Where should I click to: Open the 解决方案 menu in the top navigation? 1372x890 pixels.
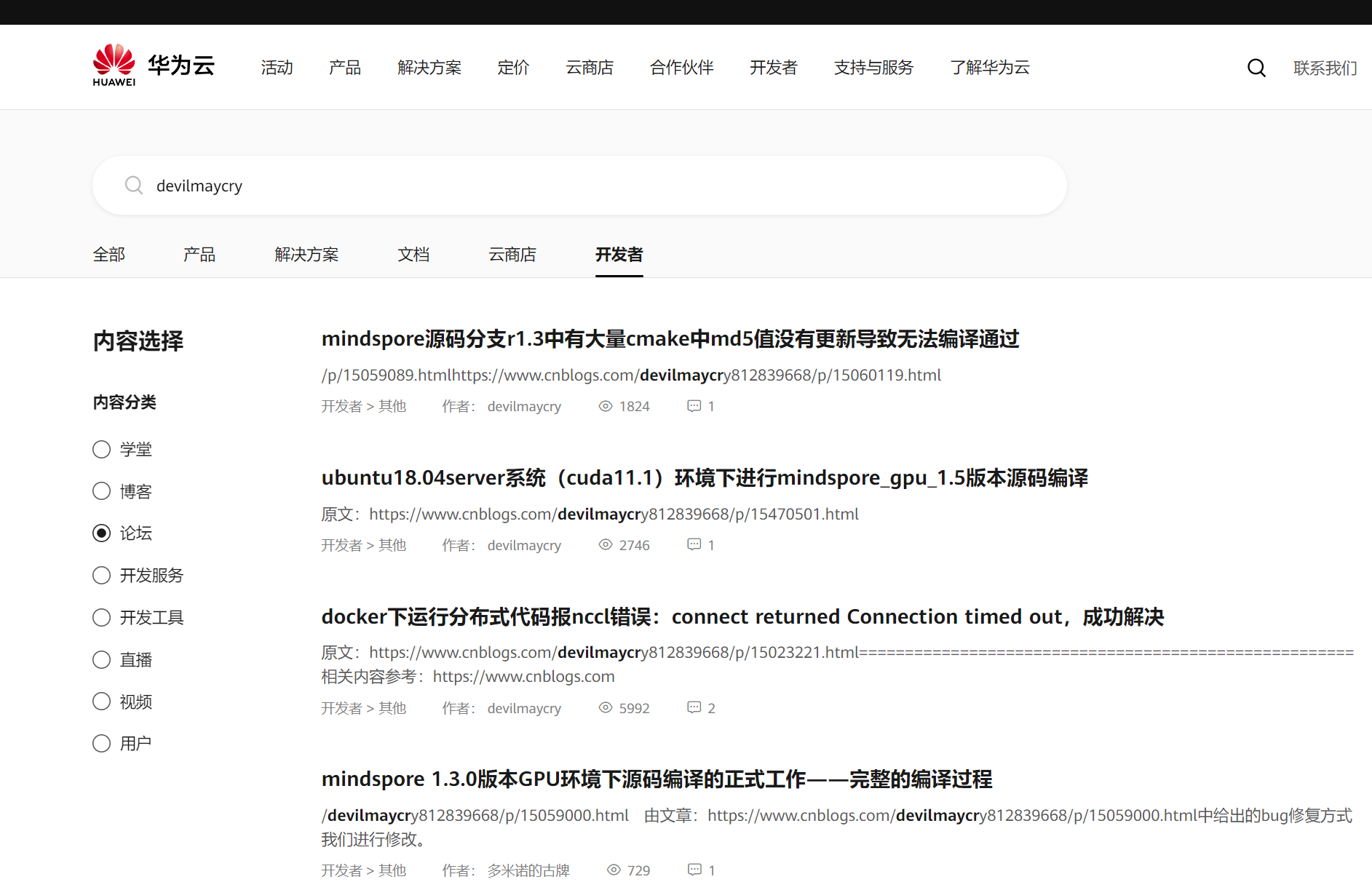click(x=429, y=68)
